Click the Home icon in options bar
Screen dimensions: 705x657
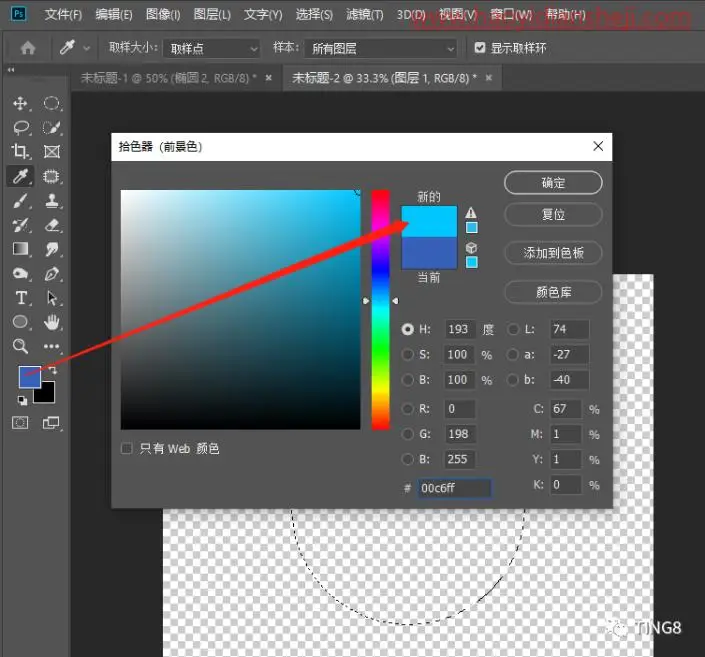pos(28,48)
